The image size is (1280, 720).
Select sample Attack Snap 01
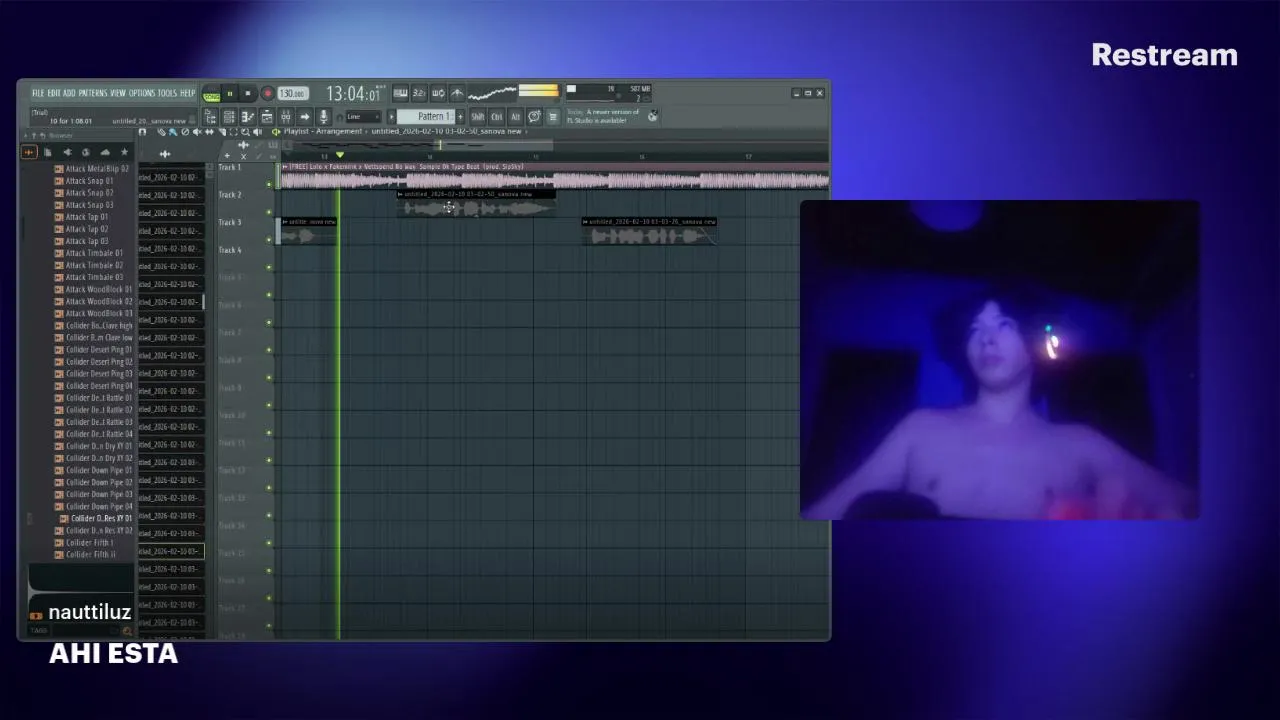click(x=84, y=181)
